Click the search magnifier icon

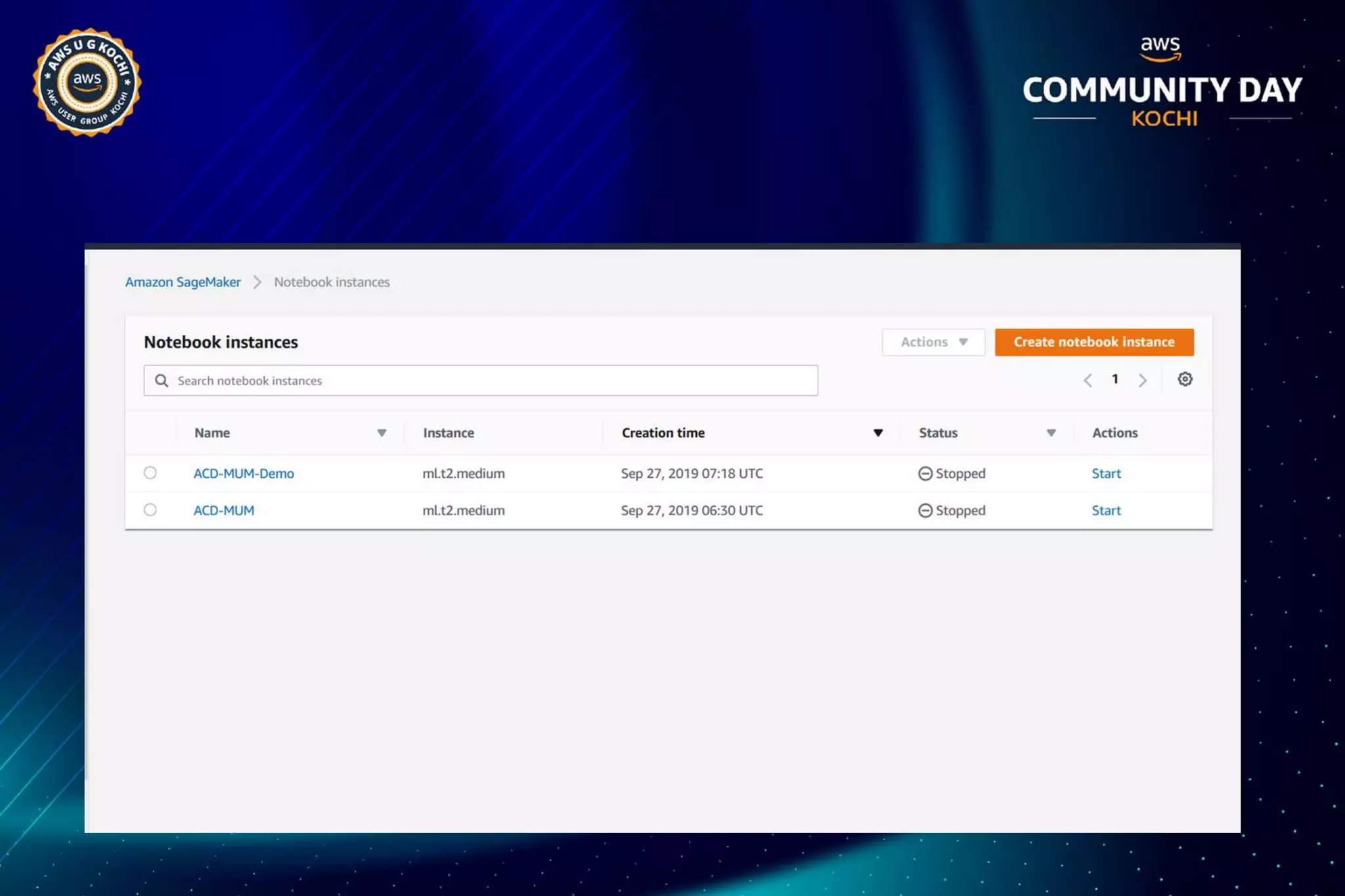(162, 381)
